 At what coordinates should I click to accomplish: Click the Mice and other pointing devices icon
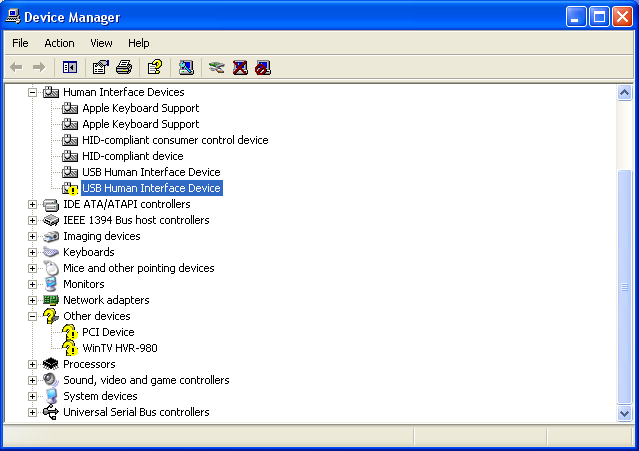click(51, 268)
